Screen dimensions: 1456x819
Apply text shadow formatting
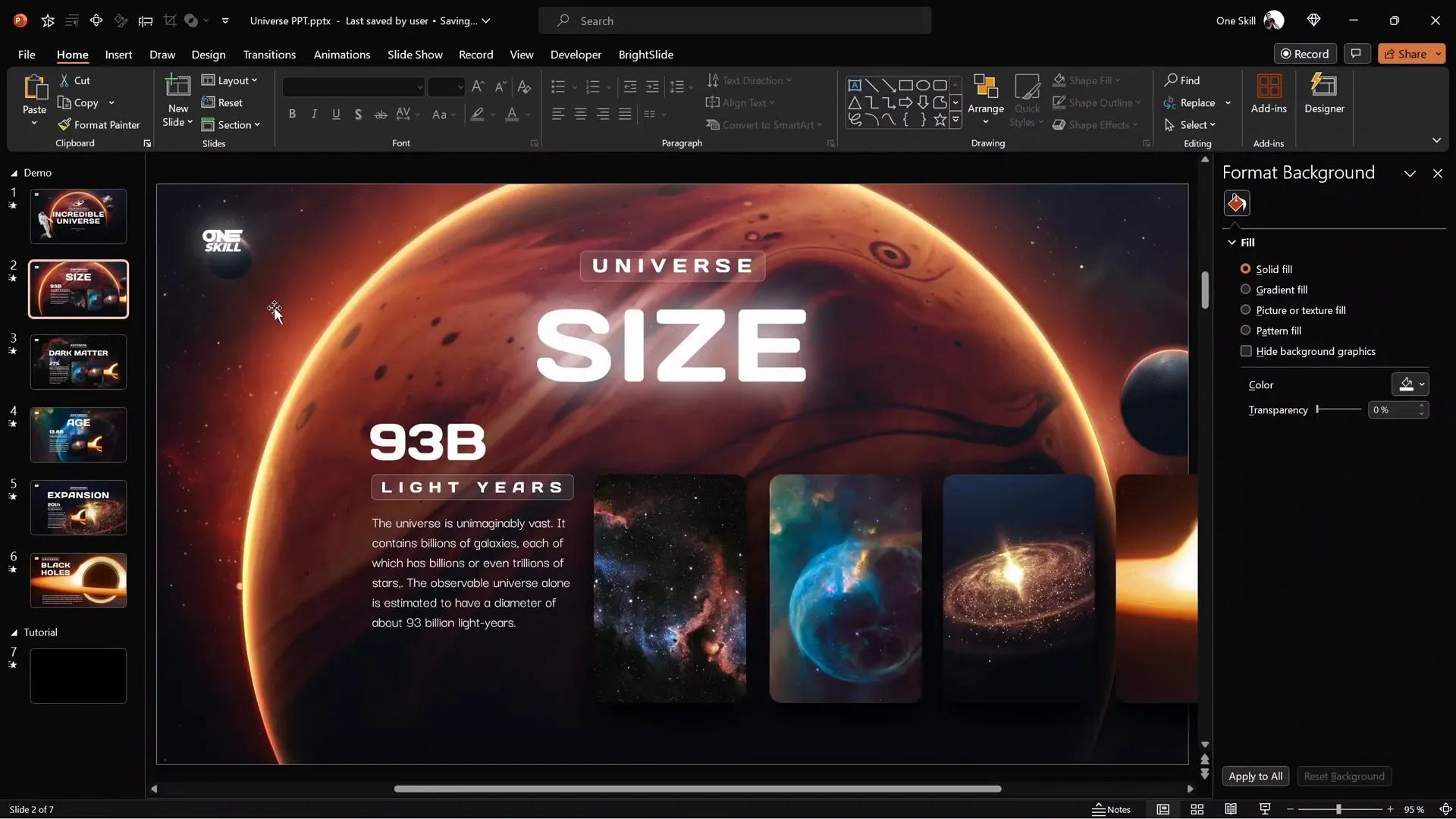tap(358, 114)
